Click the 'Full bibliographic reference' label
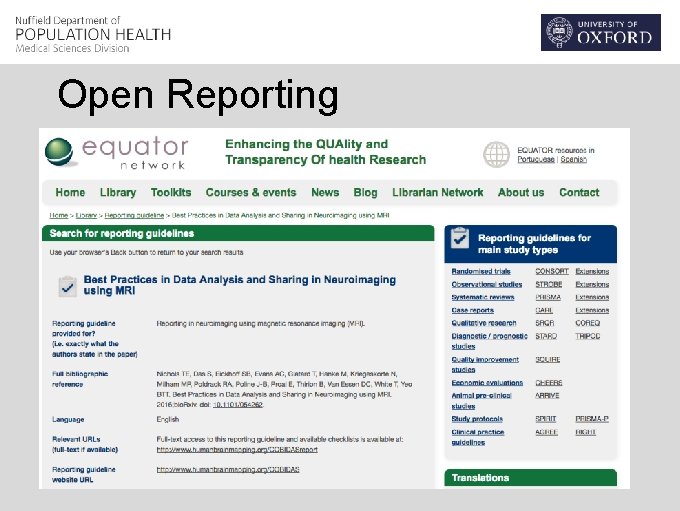The image size is (680, 511). coord(80,379)
